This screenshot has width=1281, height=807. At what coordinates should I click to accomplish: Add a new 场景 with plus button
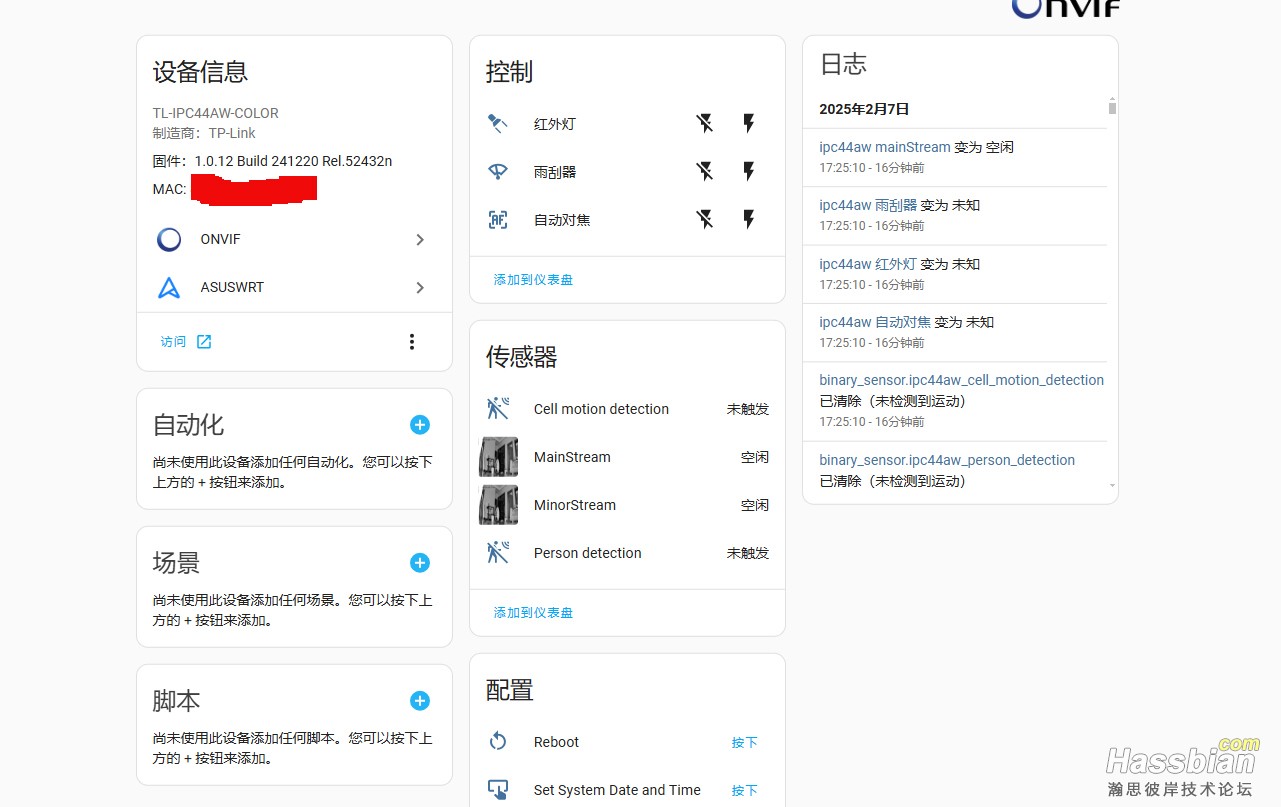[420, 563]
